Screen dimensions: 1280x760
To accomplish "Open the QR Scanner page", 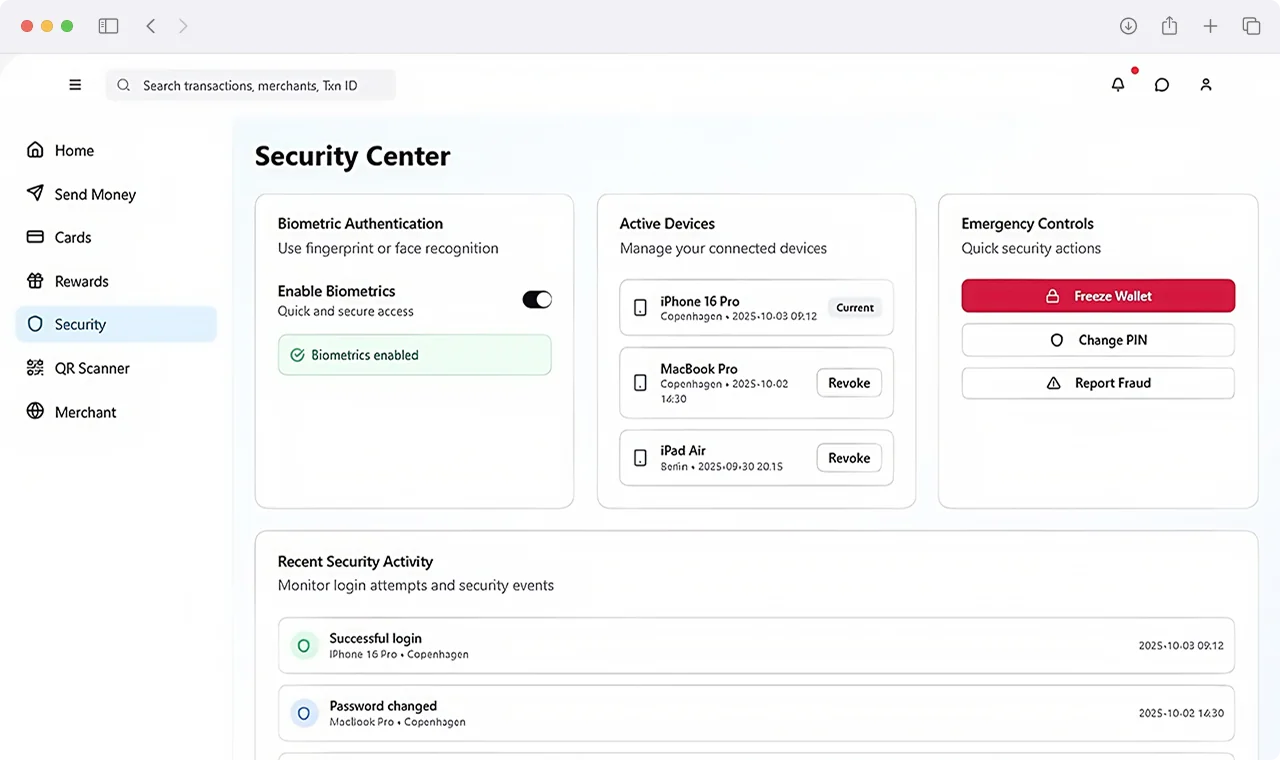I will point(116,368).
